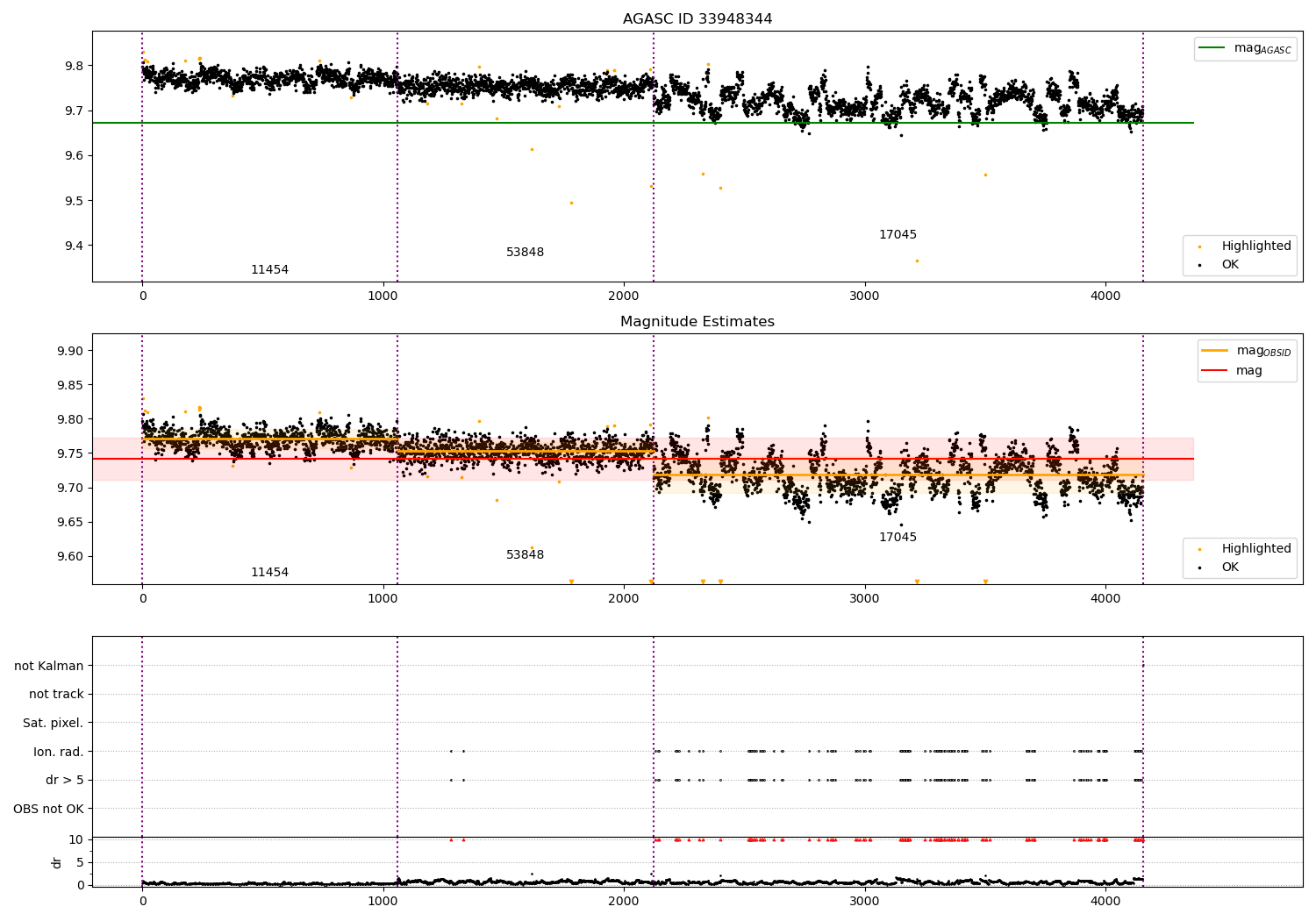Click y-axis tick 9.5 in AGASC ID plot
This screenshot has height=921, width=1316.
coord(74,201)
